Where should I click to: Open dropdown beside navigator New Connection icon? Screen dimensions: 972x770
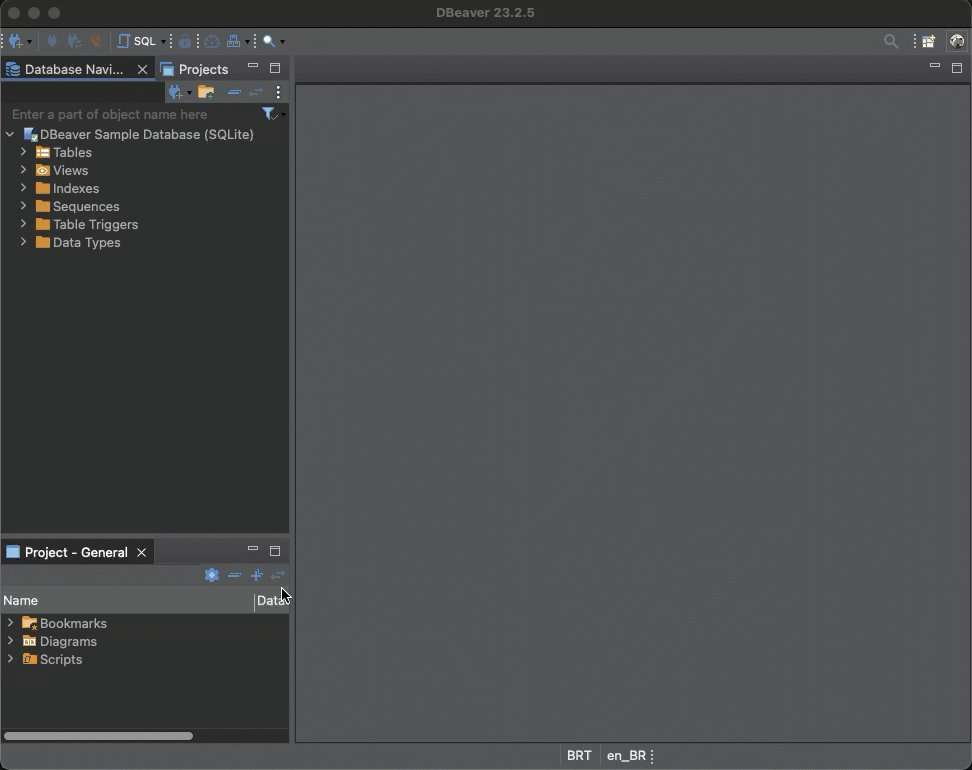coord(189,93)
